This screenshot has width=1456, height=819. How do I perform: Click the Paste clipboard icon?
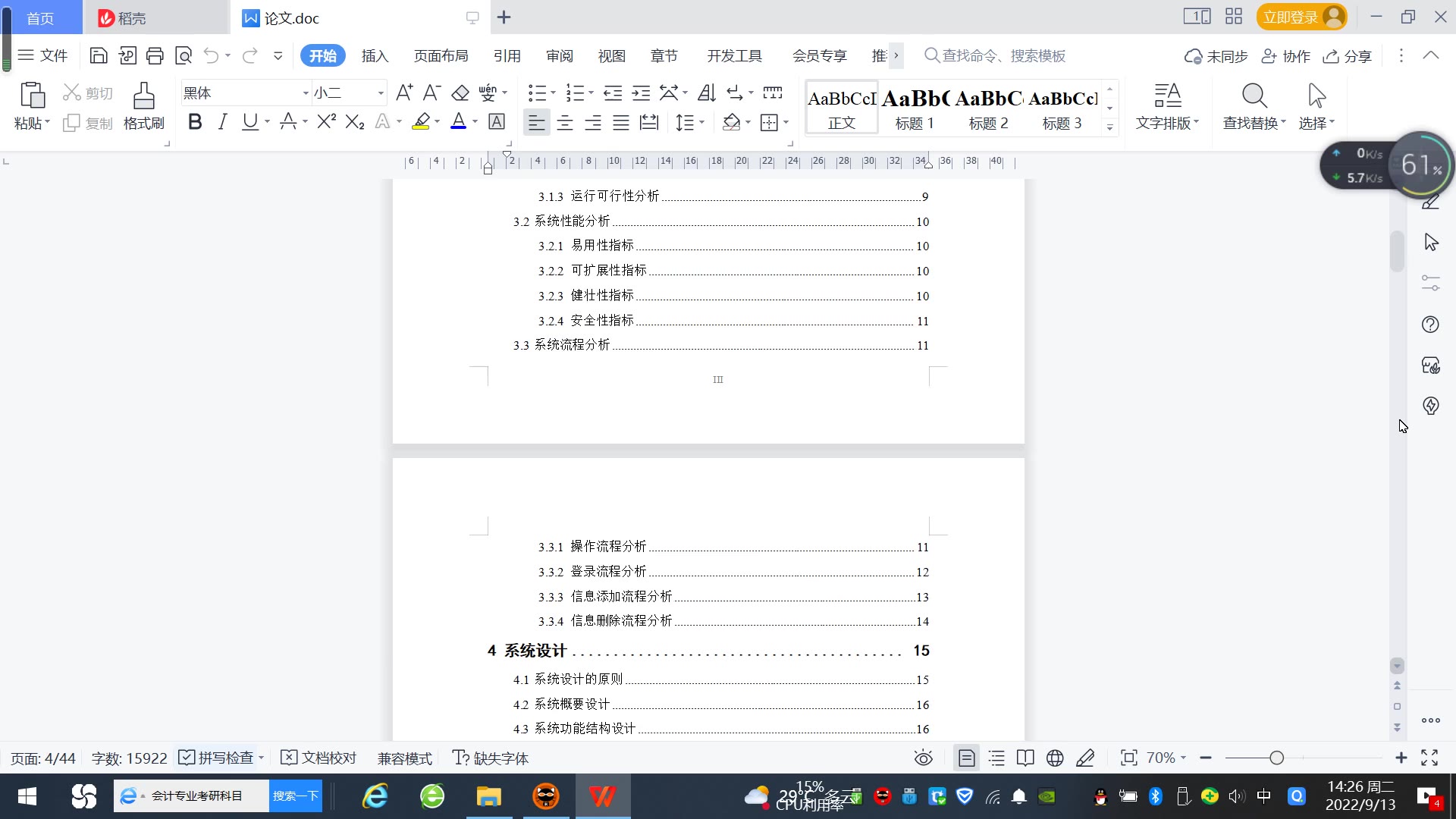coord(32,96)
